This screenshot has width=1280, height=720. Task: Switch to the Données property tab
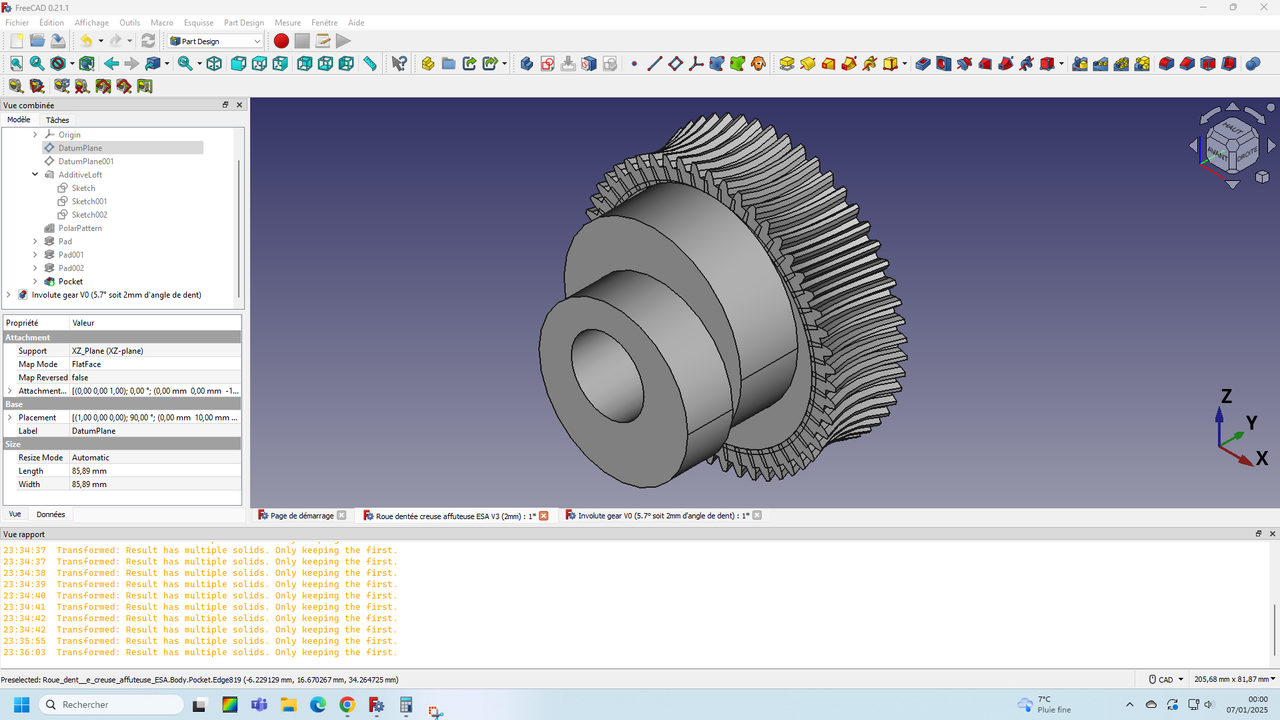pos(50,514)
